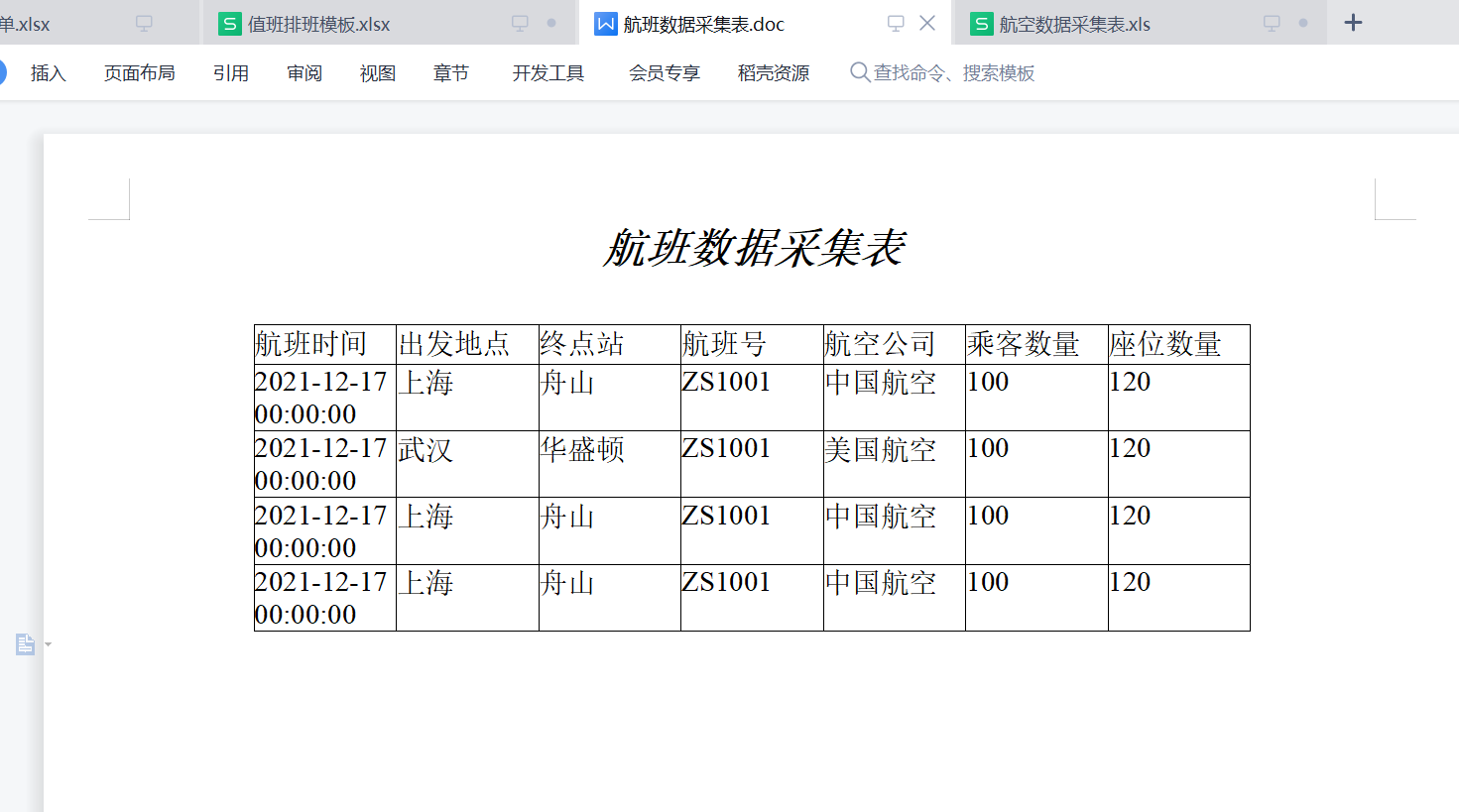Open the 章节 ribbon tab
This screenshot has height=812, width=1459.
451,72
